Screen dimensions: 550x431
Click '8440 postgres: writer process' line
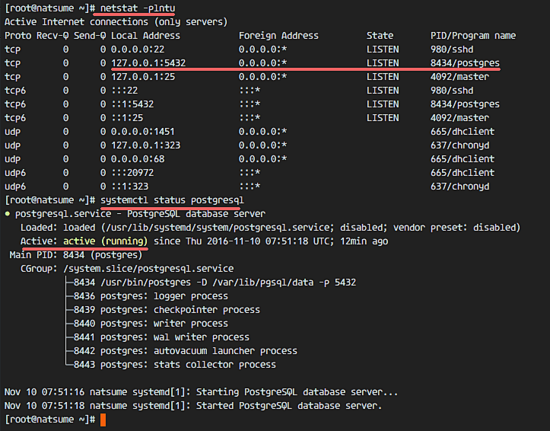pyautogui.click(x=151, y=323)
